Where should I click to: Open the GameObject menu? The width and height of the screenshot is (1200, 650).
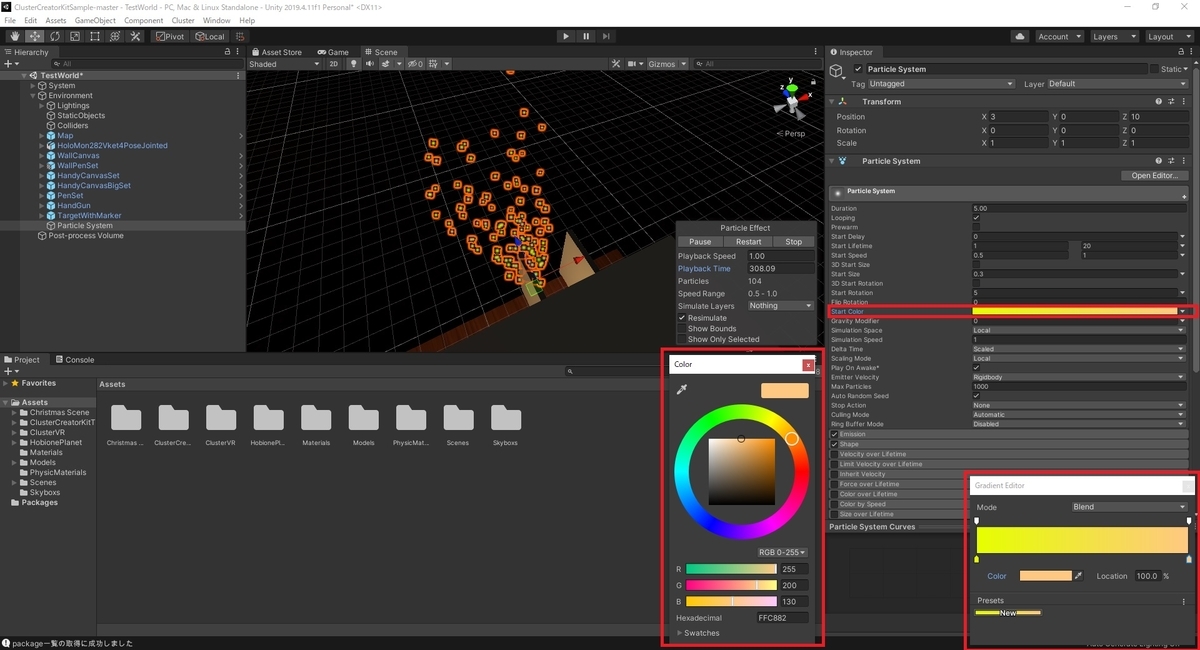coord(95,20)
